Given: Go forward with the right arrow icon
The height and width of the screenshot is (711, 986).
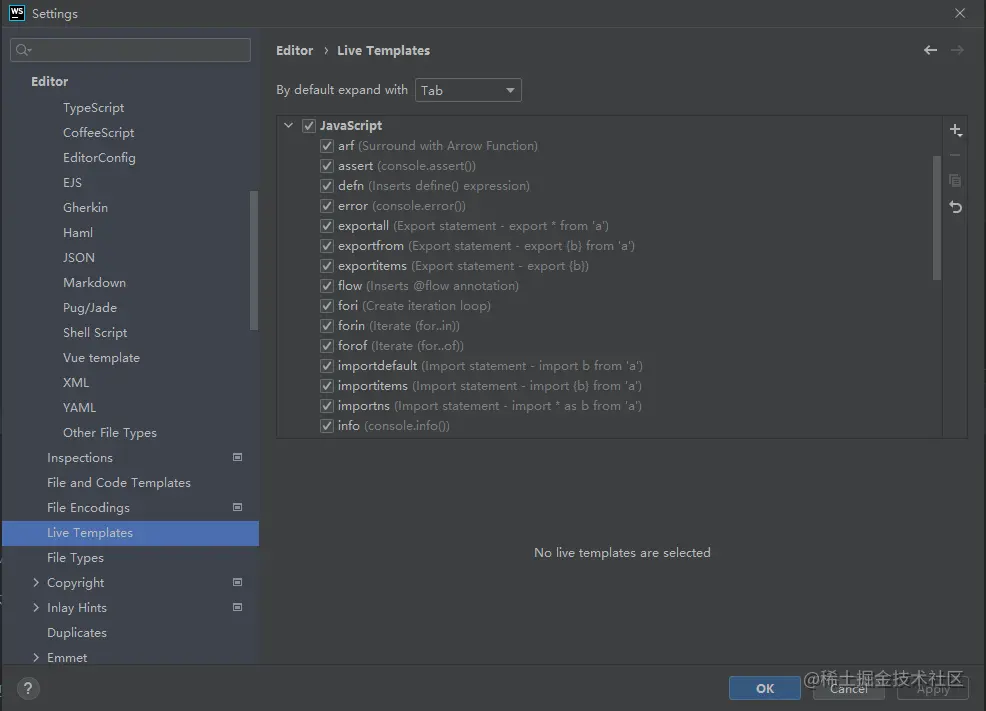Looking at the screenshot, I should pyautogui.click(x=957, y=50).
